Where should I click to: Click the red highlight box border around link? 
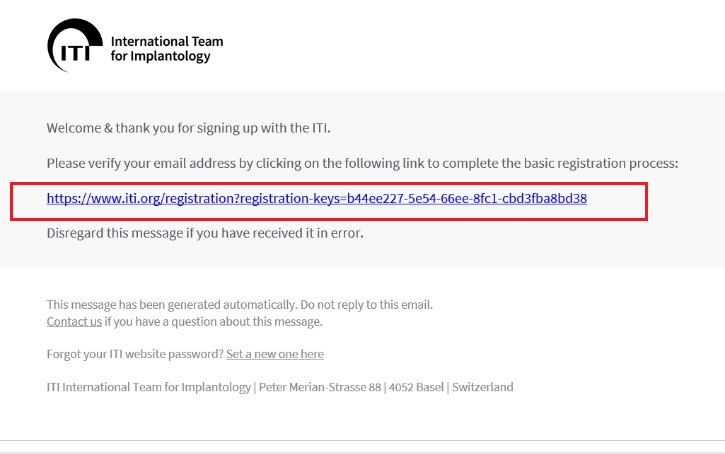329,184
